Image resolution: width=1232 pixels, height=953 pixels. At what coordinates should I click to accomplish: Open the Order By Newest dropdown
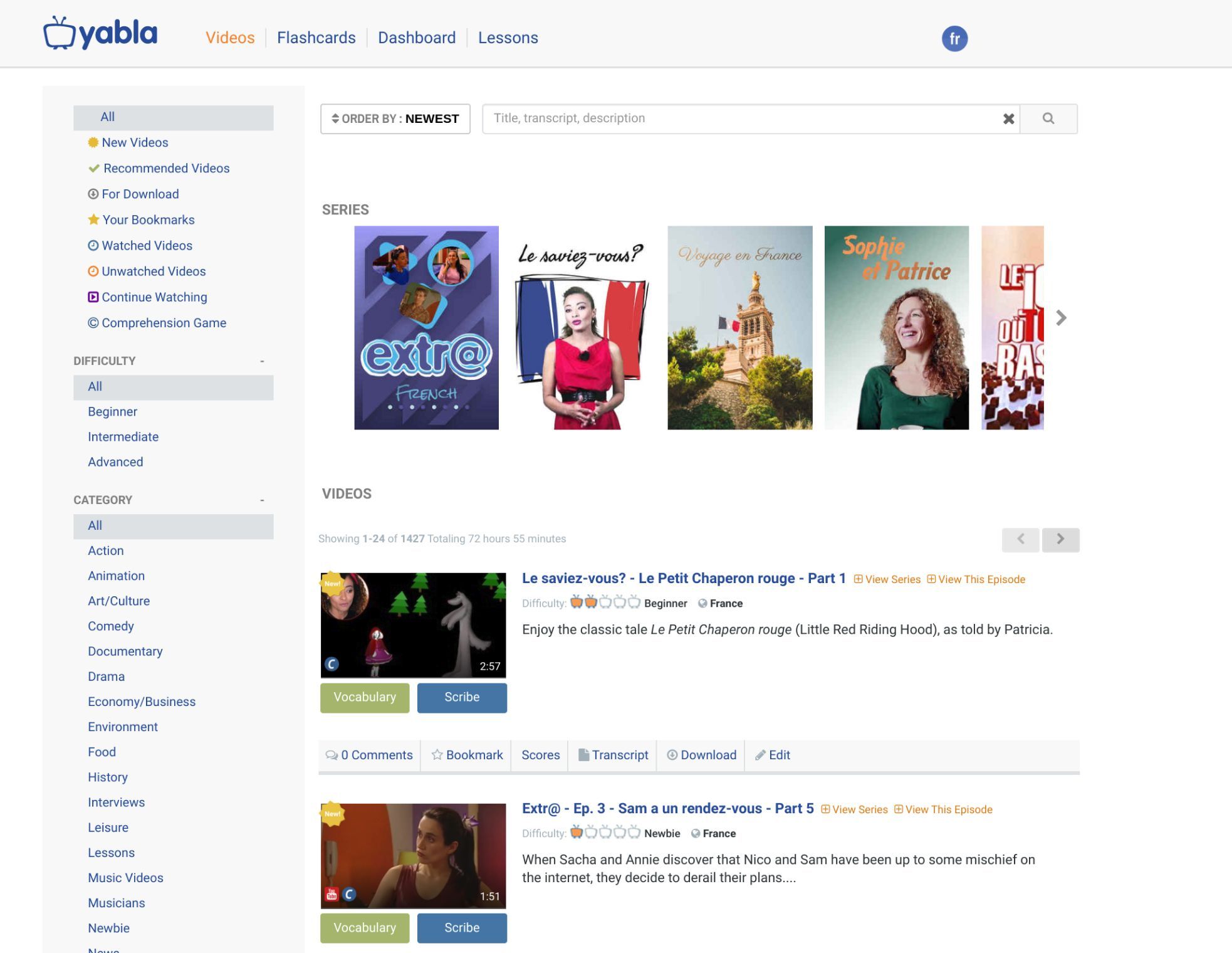tap(395, 118)
